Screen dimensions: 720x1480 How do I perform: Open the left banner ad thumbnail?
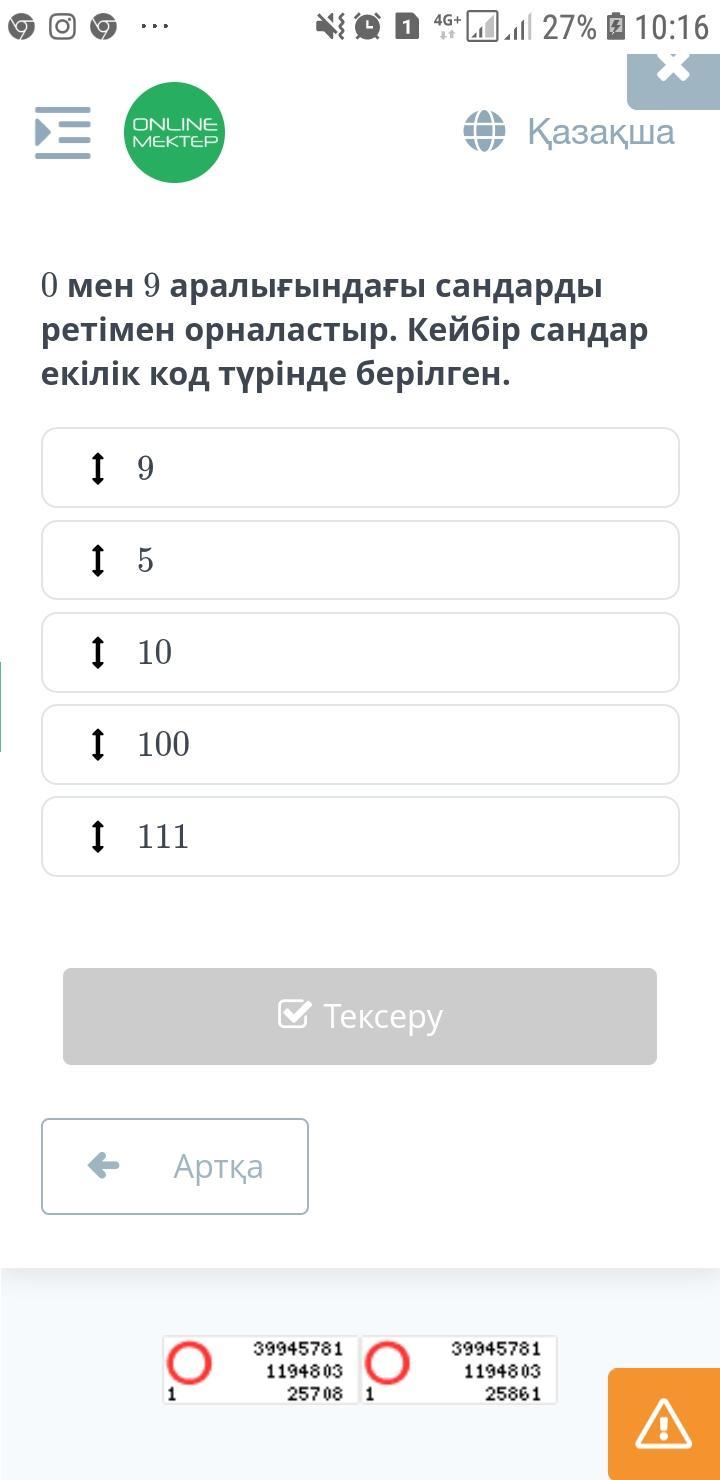(260, 1370)
